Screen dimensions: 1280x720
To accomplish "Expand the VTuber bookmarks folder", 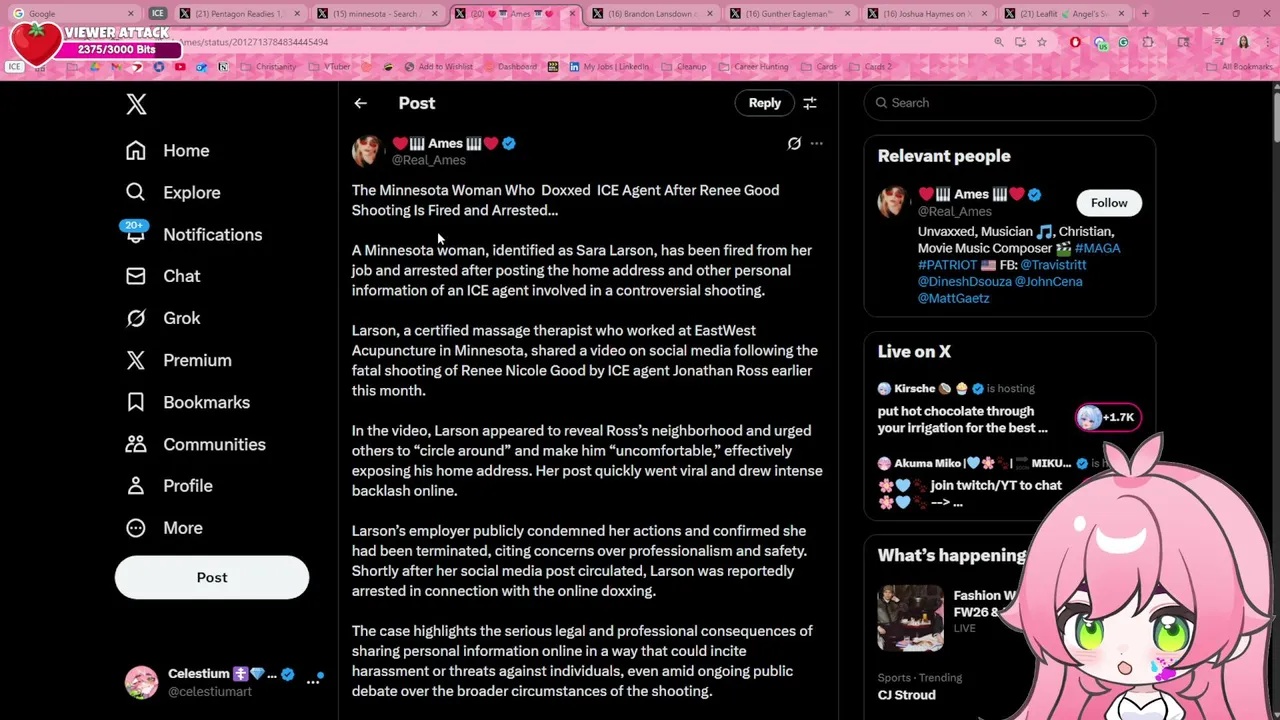I will pos(329,67).
